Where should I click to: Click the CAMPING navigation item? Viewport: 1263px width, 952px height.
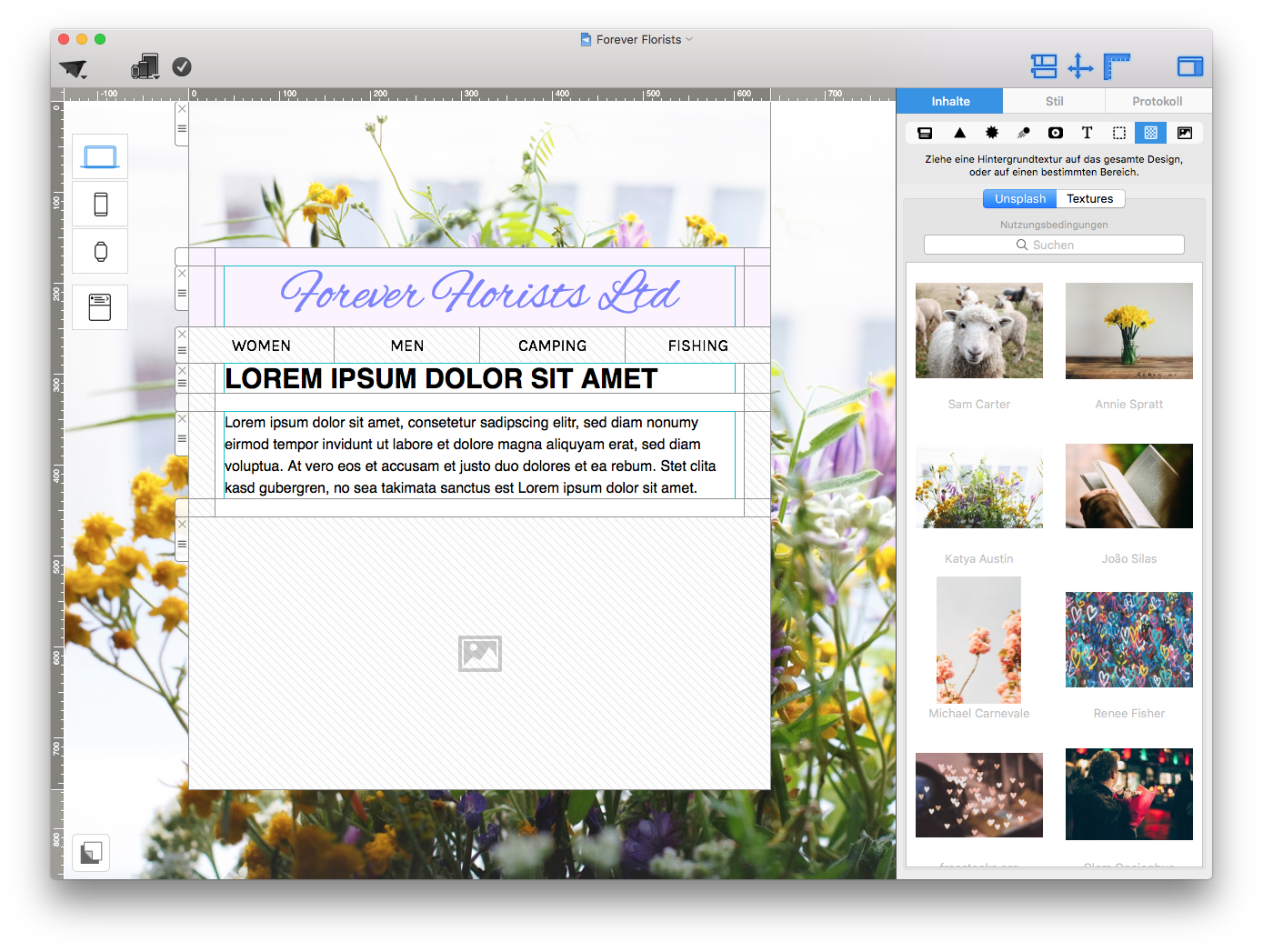coord(552,346)
